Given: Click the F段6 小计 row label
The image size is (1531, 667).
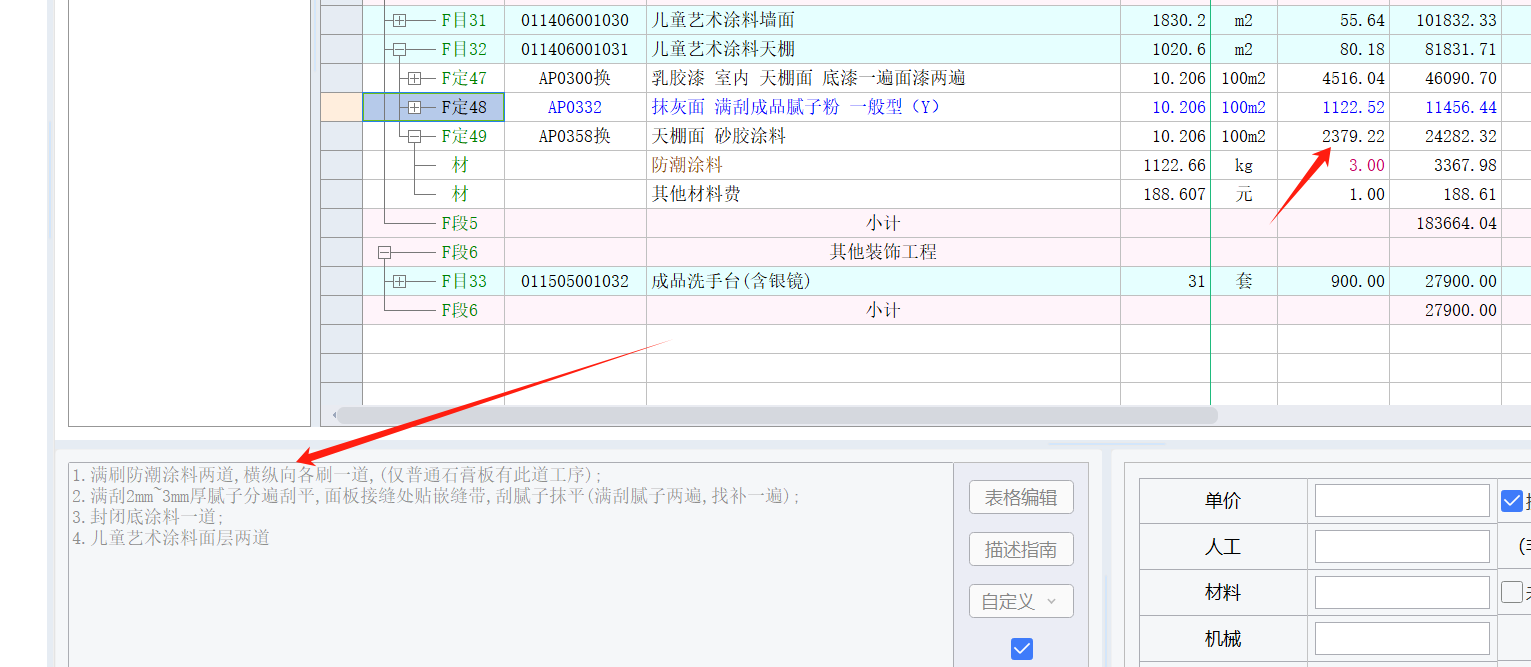Looking at the screenshot, I should [x=883, y=310].
